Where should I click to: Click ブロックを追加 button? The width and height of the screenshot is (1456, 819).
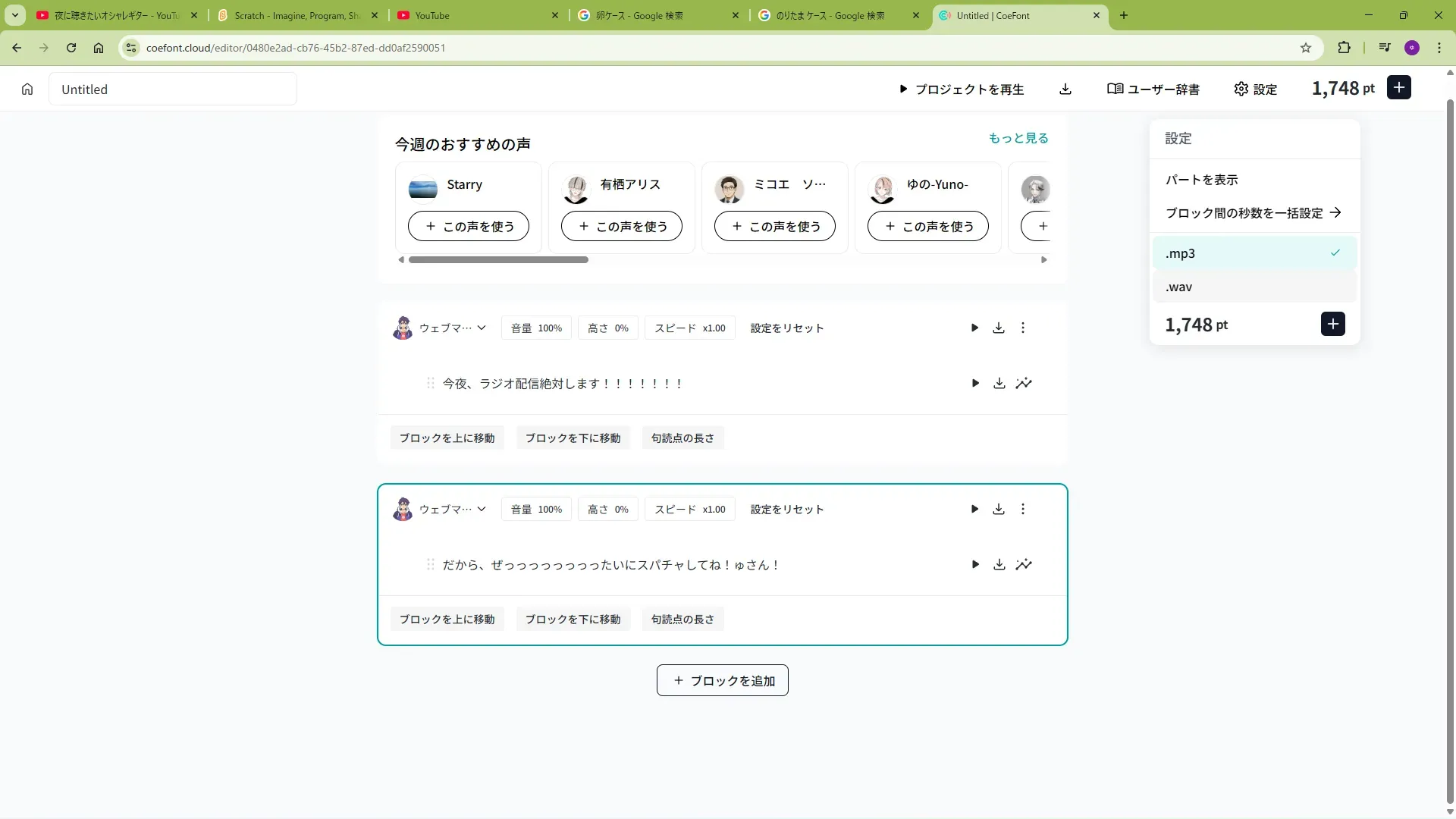[x=722, y=681]
